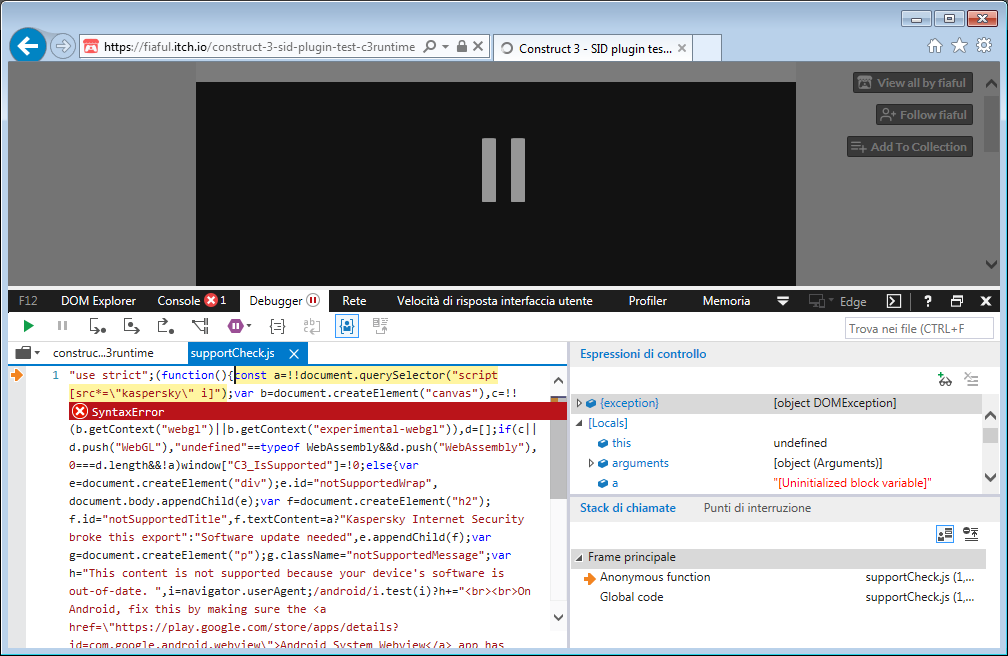Open Velocità di risposta interfaccia utente tab
This screenshot has height=656, width=1008.
click(x=494, y=301)
